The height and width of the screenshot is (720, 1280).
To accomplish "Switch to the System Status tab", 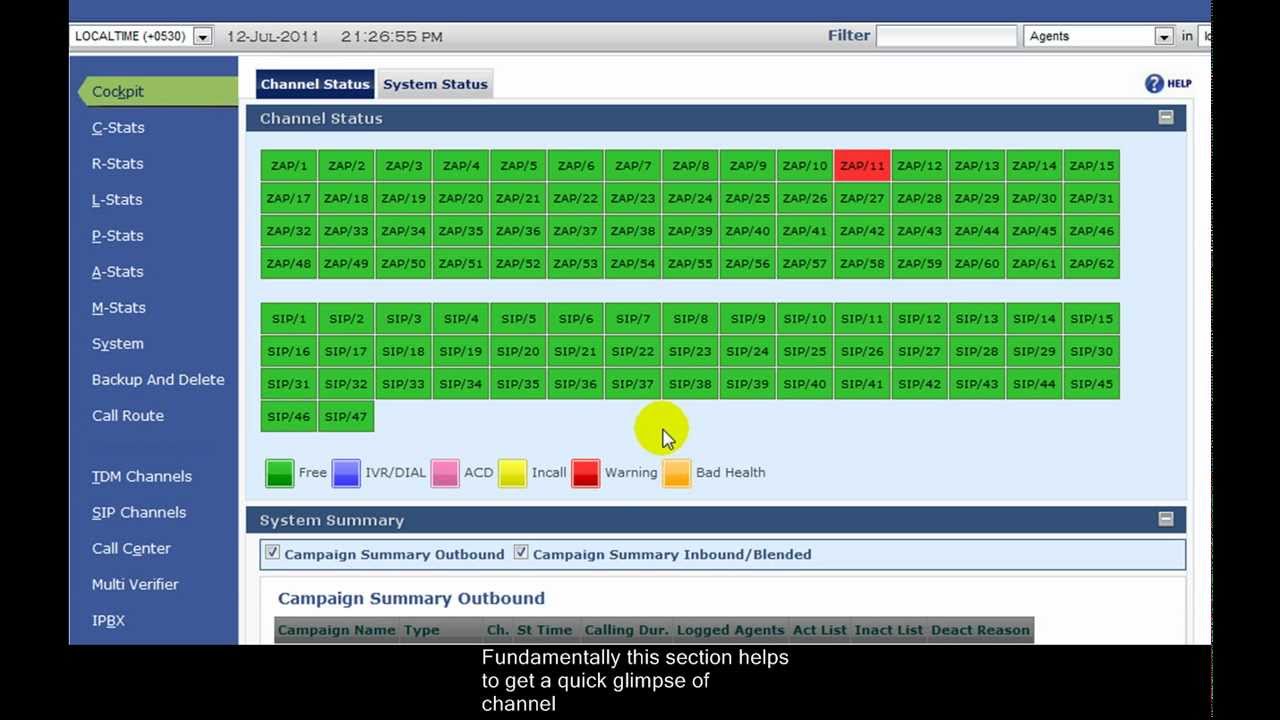I will (435, 84).
